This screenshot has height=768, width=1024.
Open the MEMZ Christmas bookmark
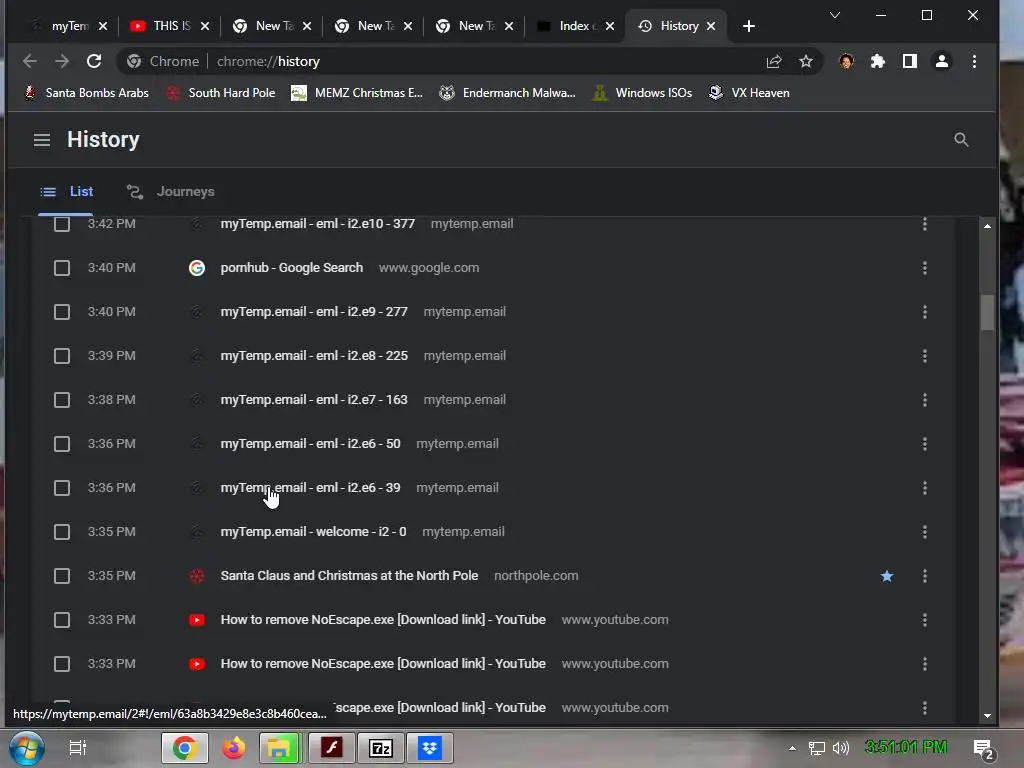(x=357, y=93)
